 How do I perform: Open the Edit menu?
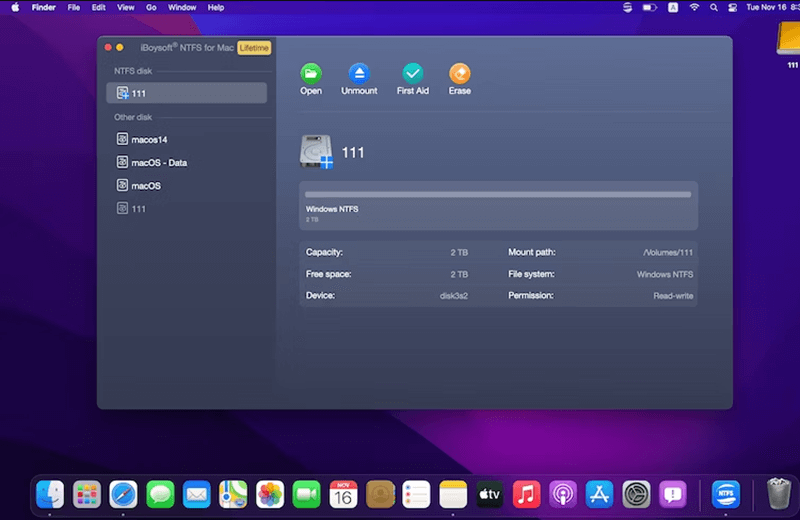click(x=98, y=7)
